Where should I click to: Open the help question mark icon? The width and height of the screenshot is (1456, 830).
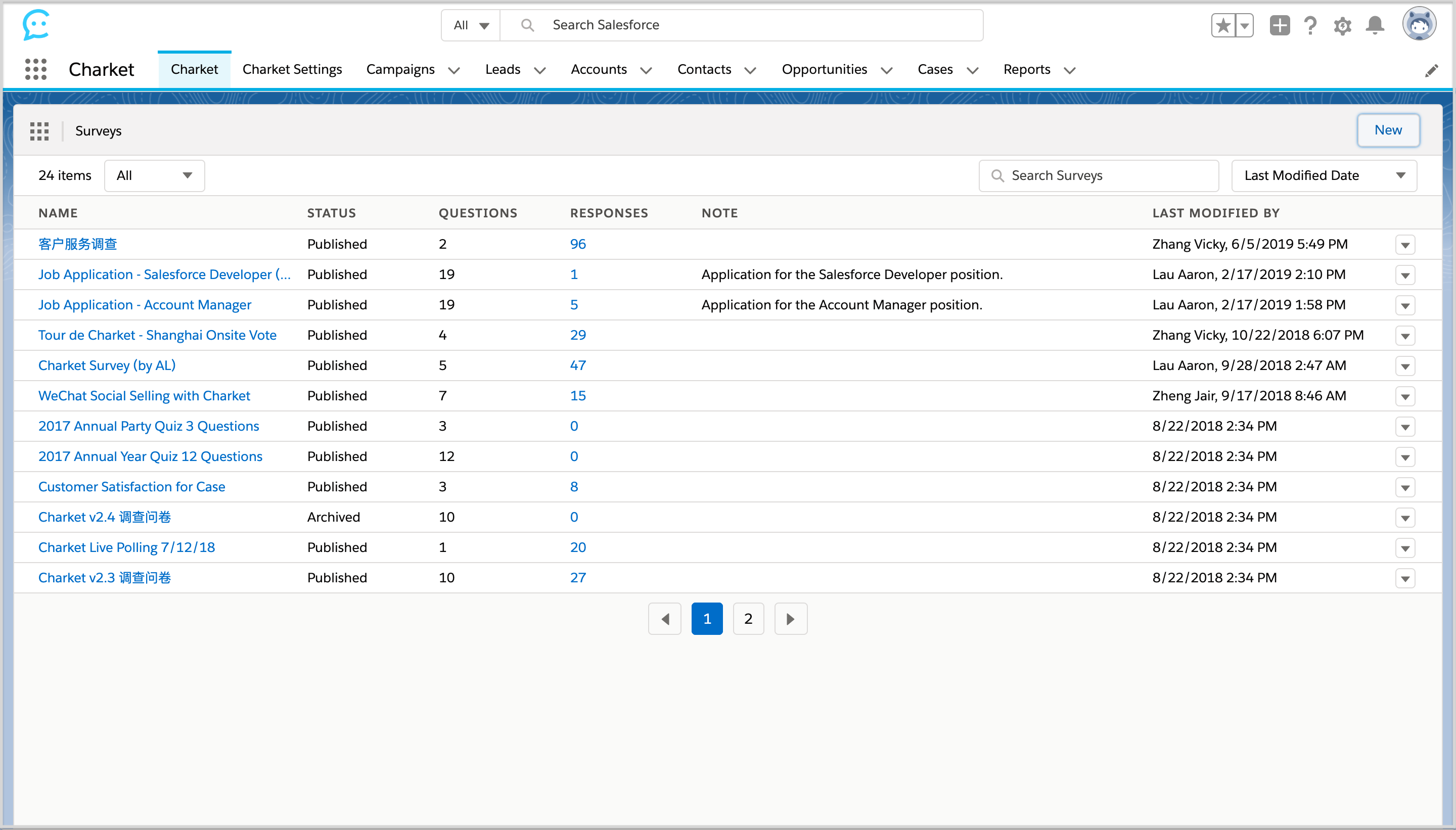pyautogui.click(x=1310, y=26)
